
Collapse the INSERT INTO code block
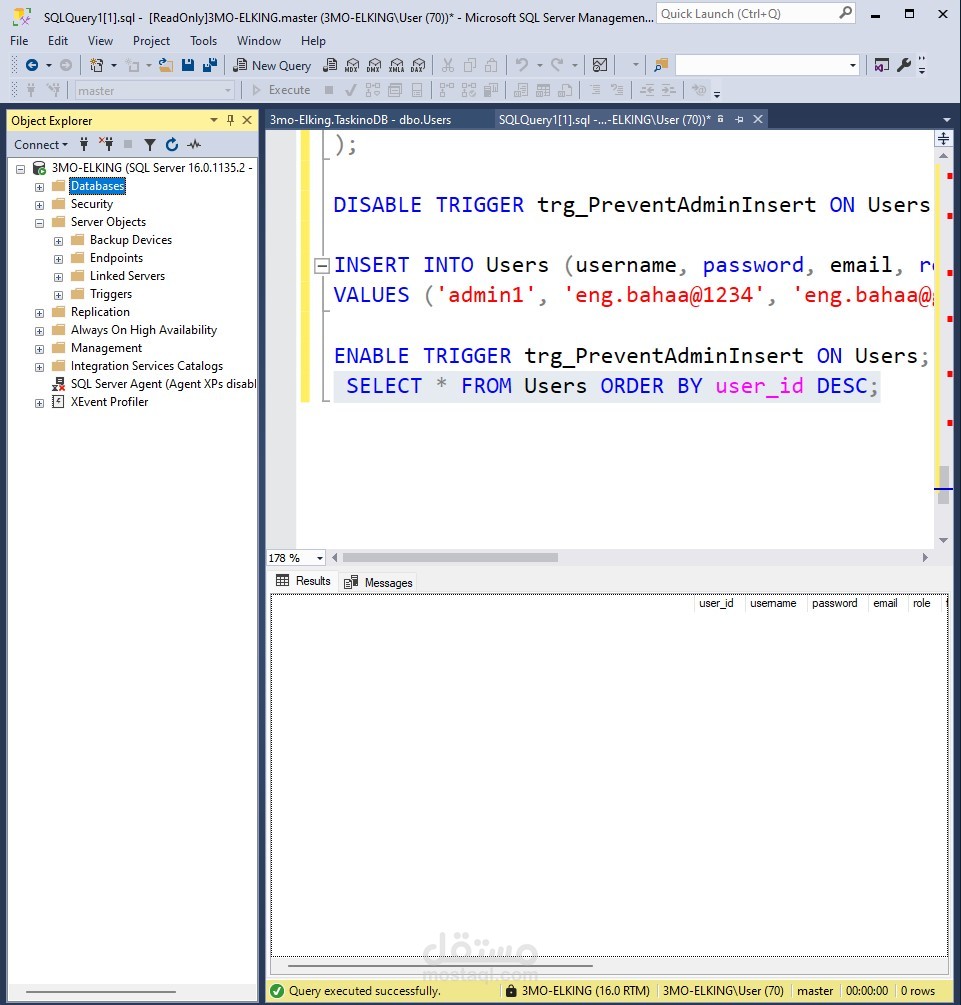pos(322,265)
